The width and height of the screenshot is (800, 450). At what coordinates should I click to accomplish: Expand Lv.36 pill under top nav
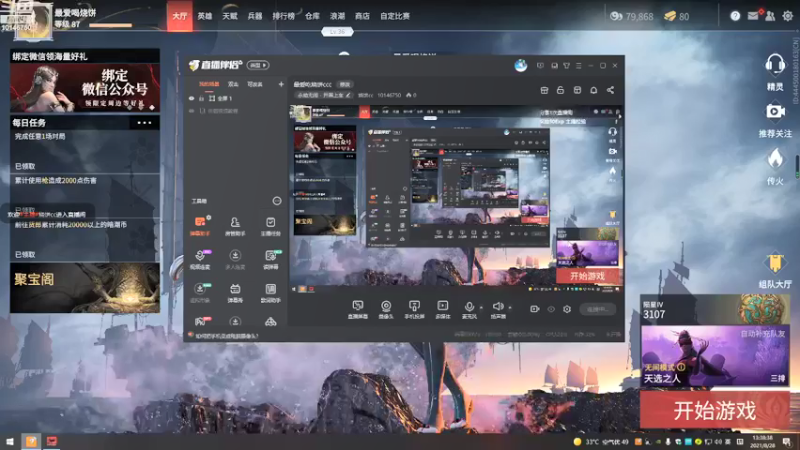337,32
